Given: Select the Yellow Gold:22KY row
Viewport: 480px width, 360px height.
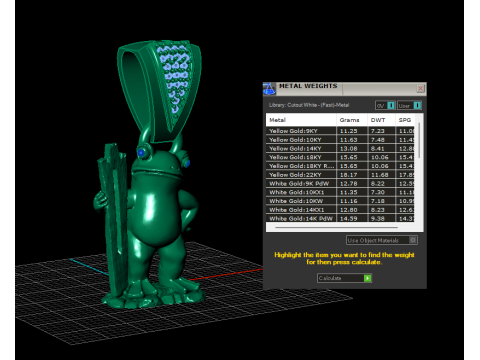Looking at the screenshot, I should click(340, 175).
